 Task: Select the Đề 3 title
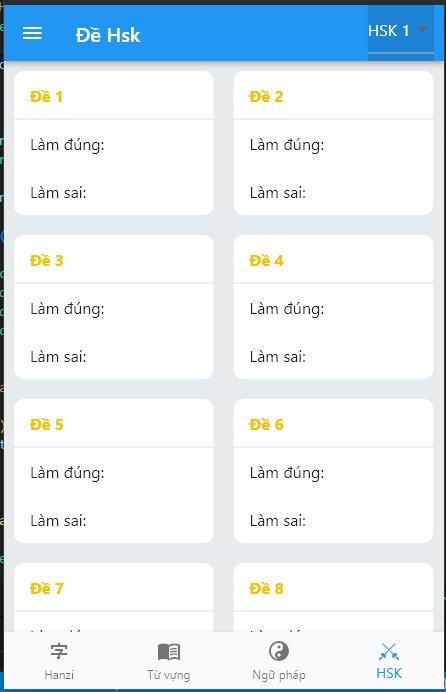[47, 260]
